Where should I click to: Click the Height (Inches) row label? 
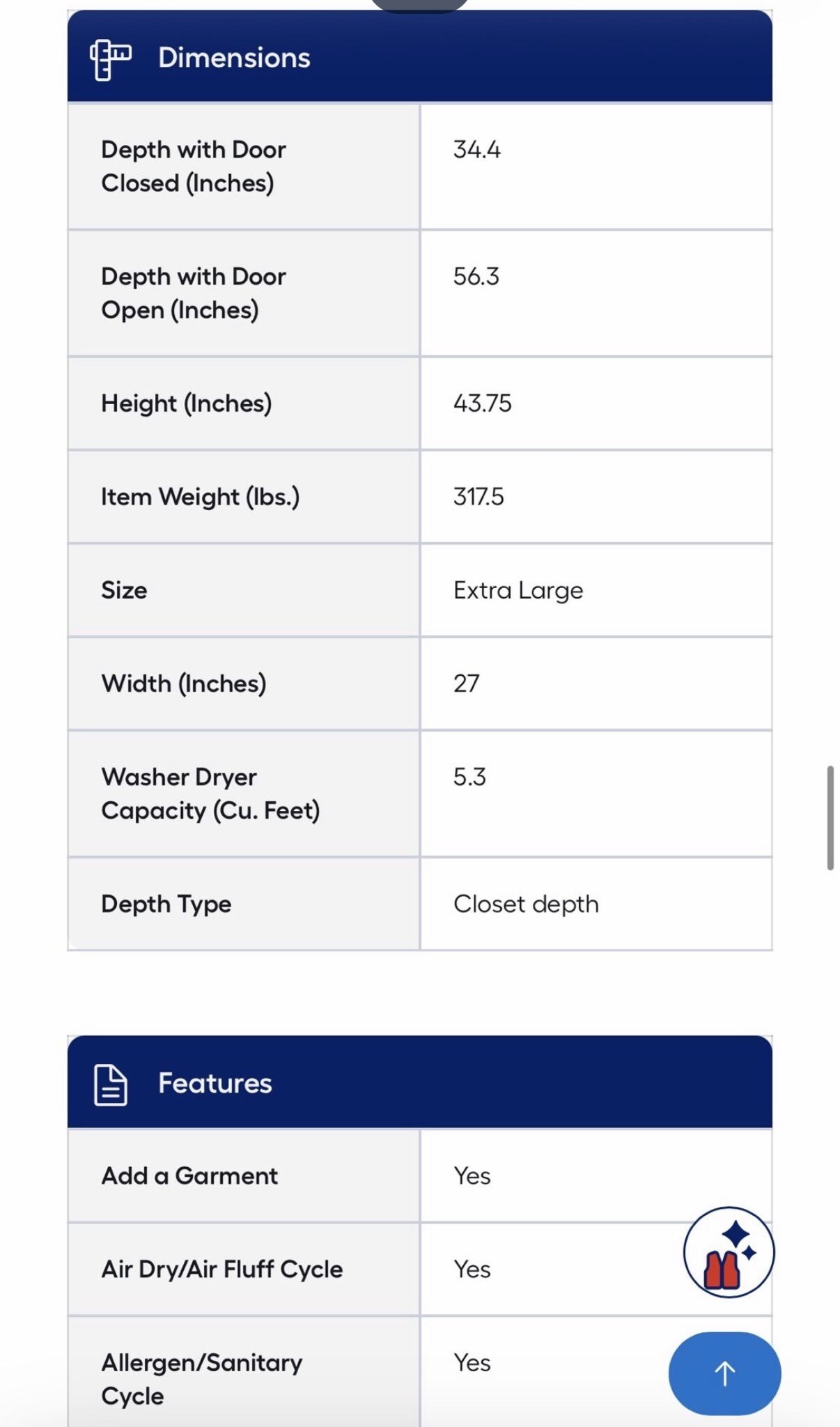coord(186,403)
